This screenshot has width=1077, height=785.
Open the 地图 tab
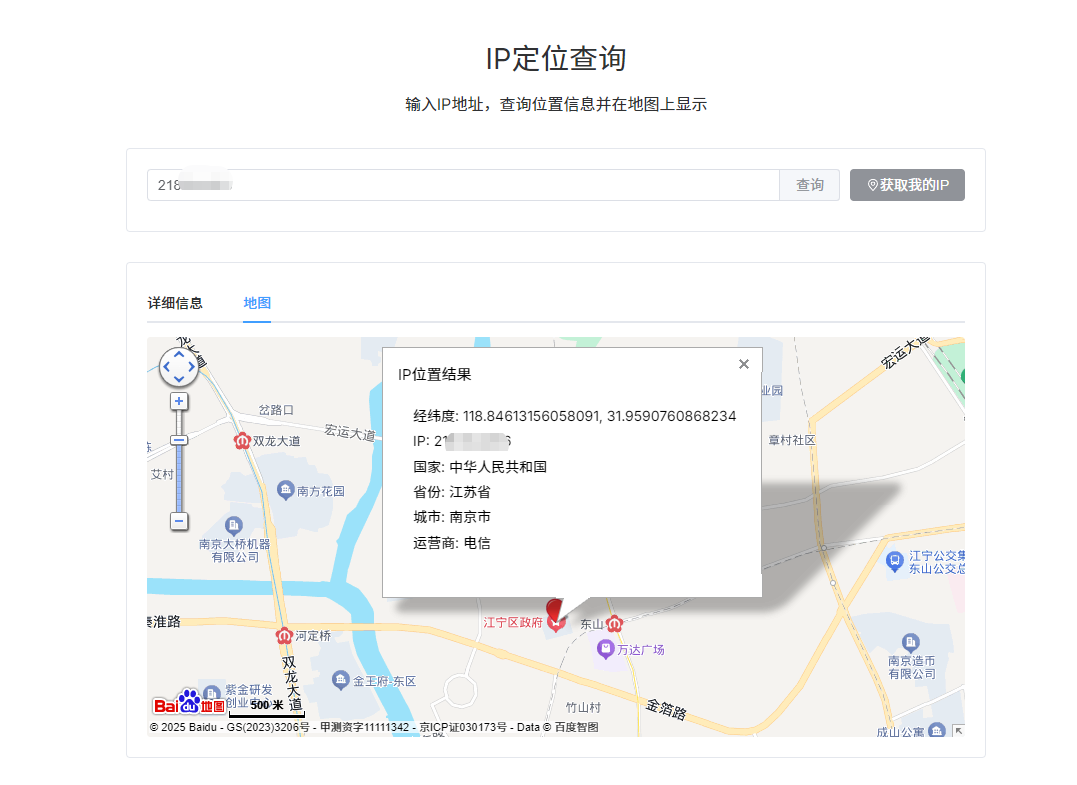coord(257,303)
